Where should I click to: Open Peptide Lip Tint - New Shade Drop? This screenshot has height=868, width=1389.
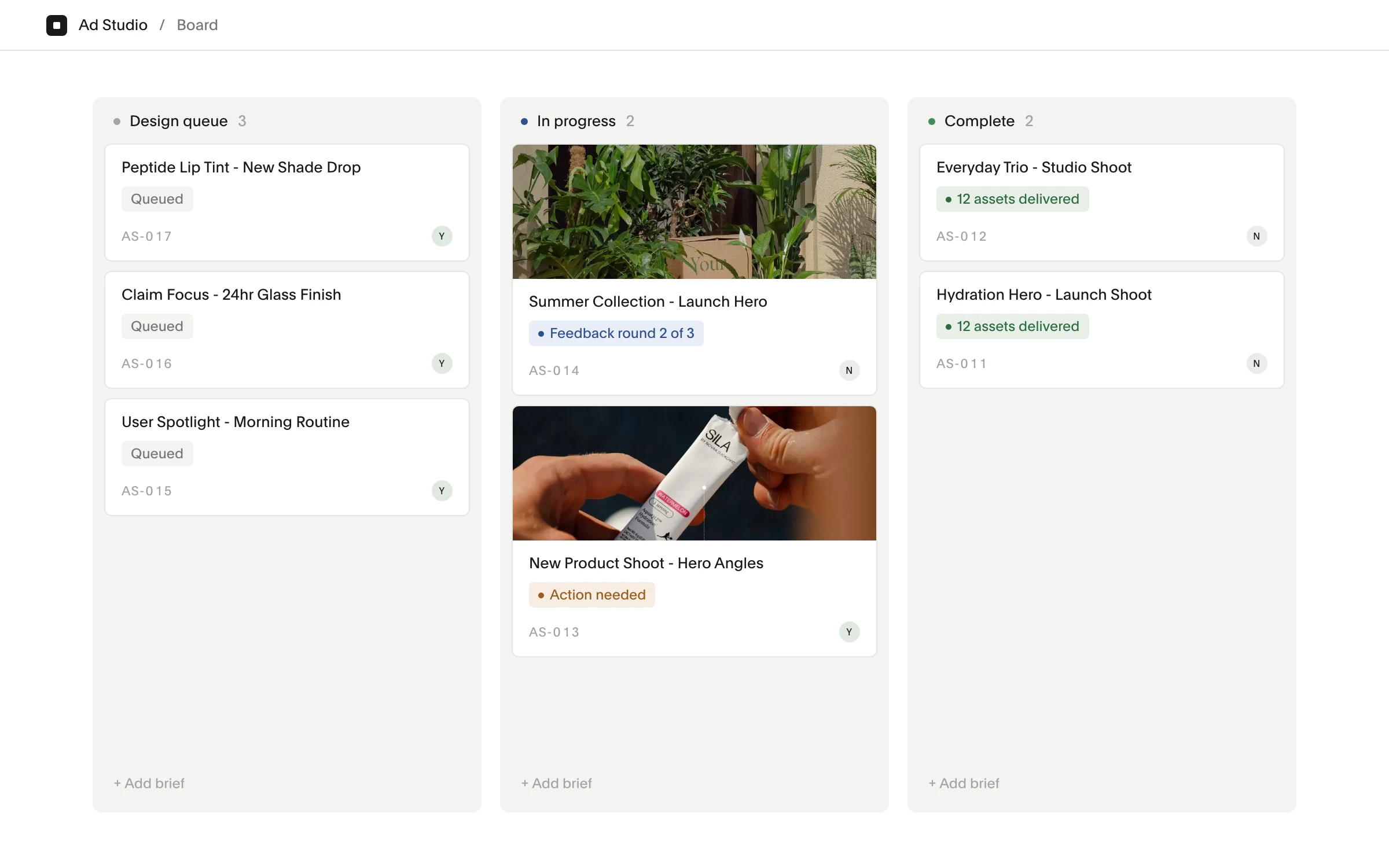pos(241,167)
